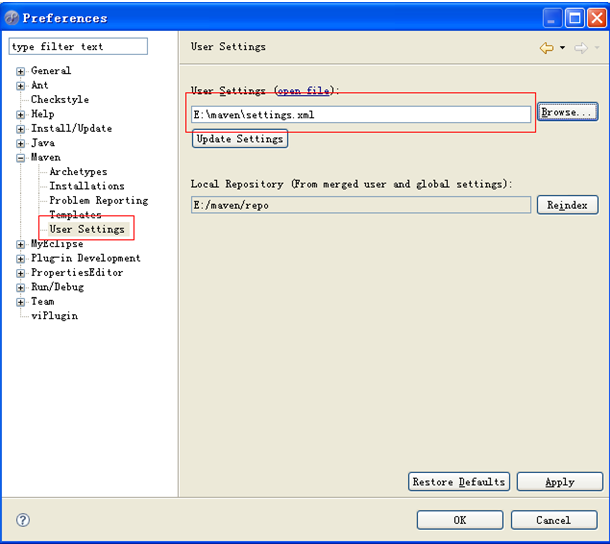Screen dimensions: 610x544
Task: Expand the General tree node
Action: [21, 71]
